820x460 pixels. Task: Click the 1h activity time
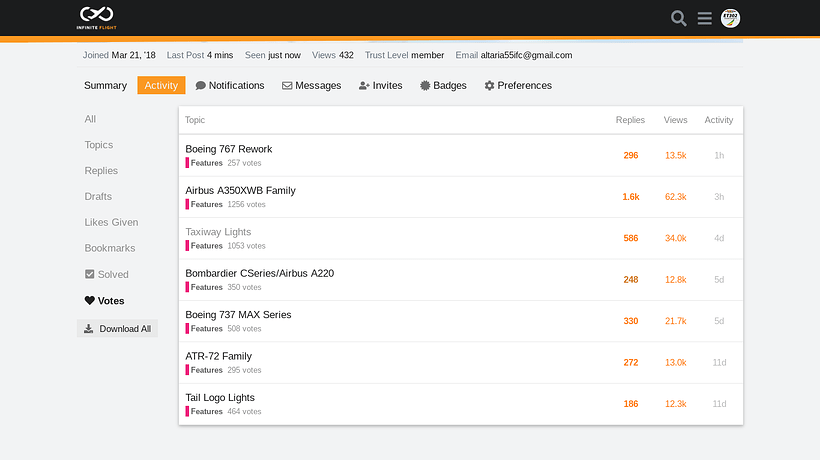point(719,155)
